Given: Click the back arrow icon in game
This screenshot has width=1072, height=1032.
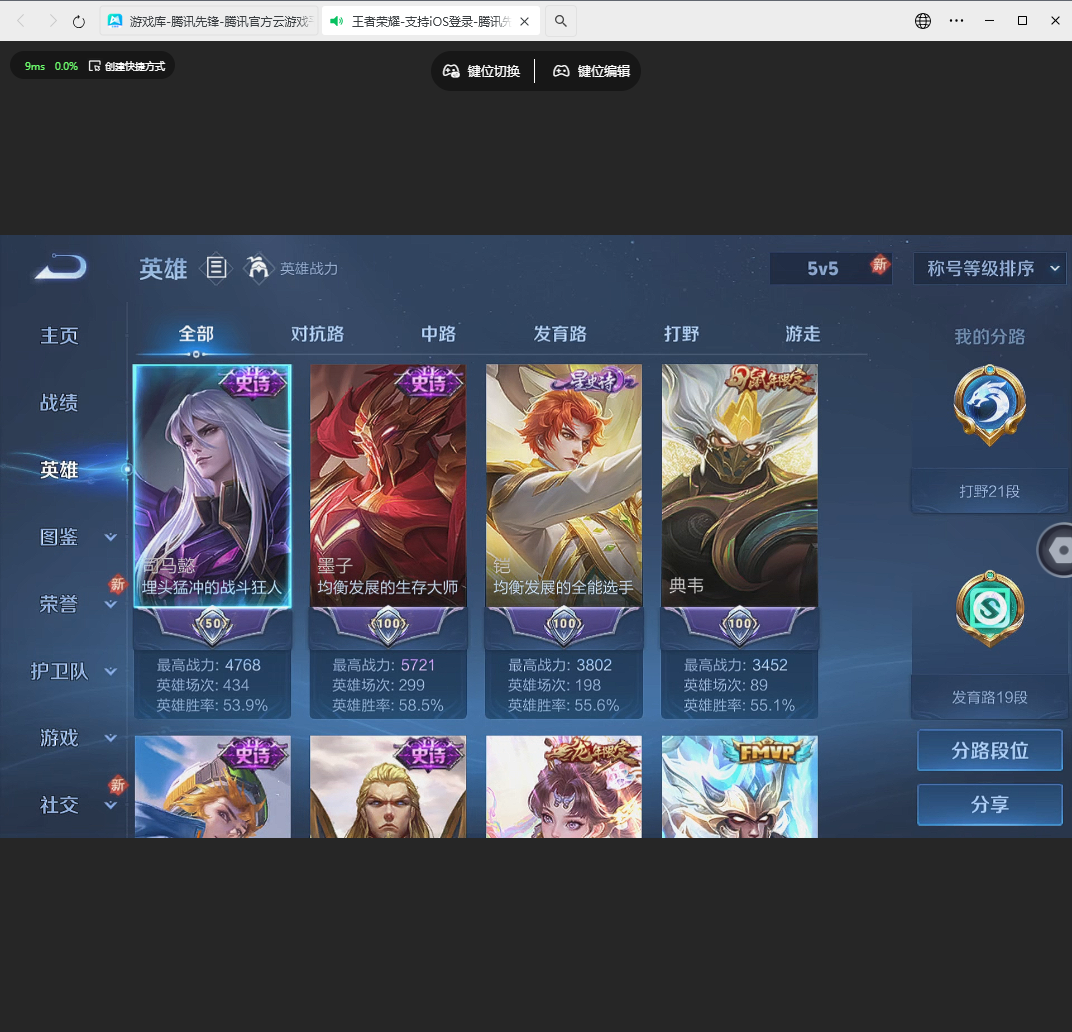Looking at the screenshot, I should pyautogui.click(x=61, y=267).
